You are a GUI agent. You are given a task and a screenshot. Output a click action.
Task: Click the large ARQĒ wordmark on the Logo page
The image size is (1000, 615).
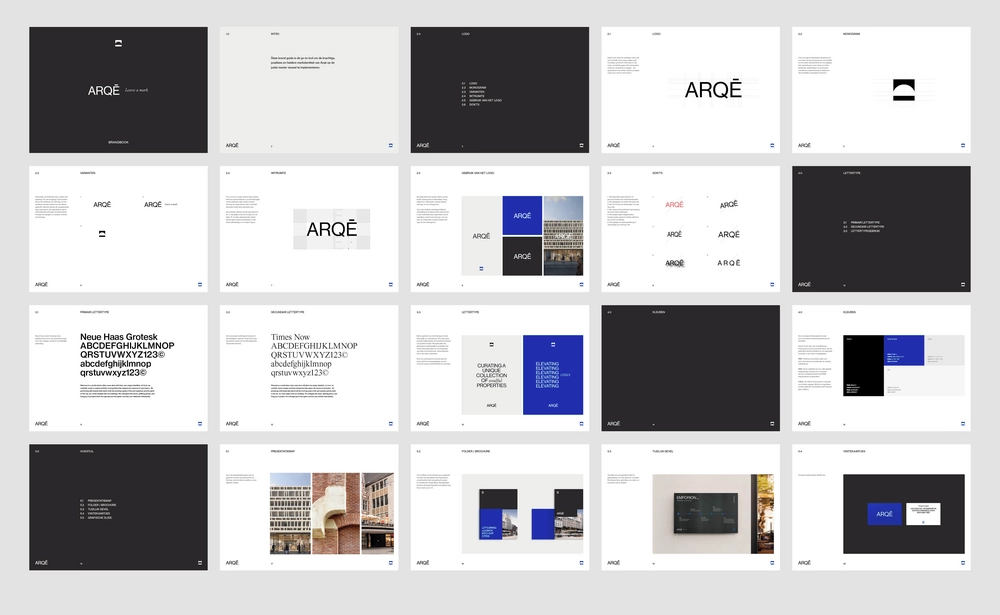pyautogui.click(x=713, y=91)
